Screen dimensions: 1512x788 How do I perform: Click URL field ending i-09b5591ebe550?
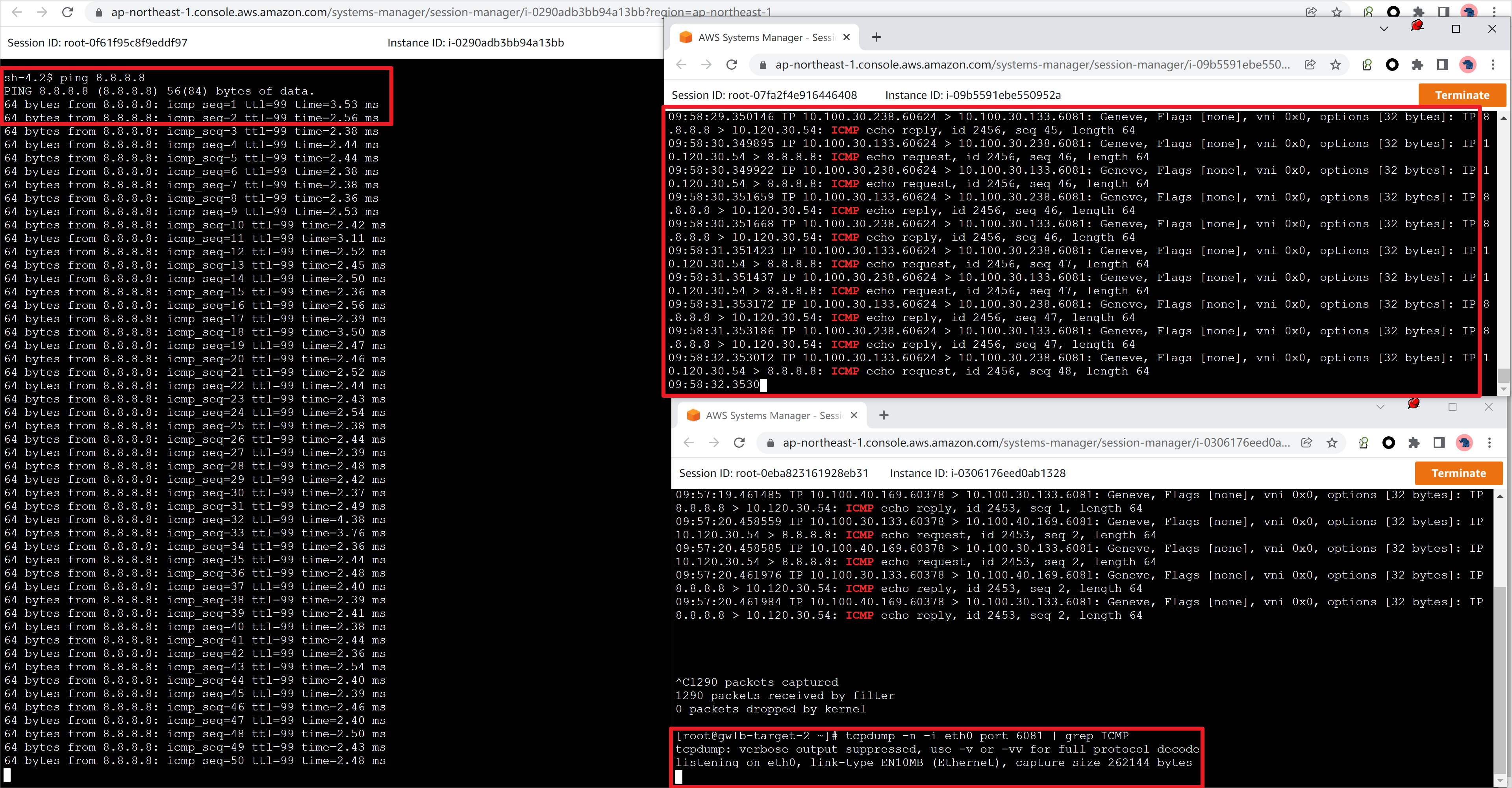pos(1032,65)
